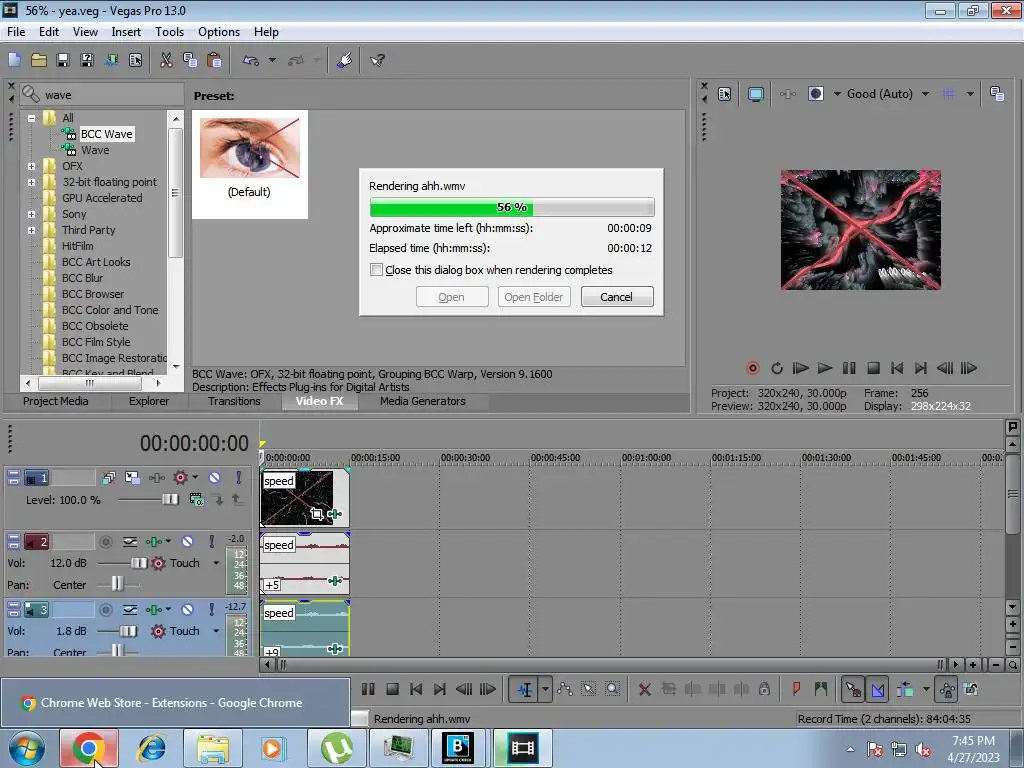Click the Undo arrow icon
The image size is (1024, 768).
pyautogui.click(x=251, y=60)
